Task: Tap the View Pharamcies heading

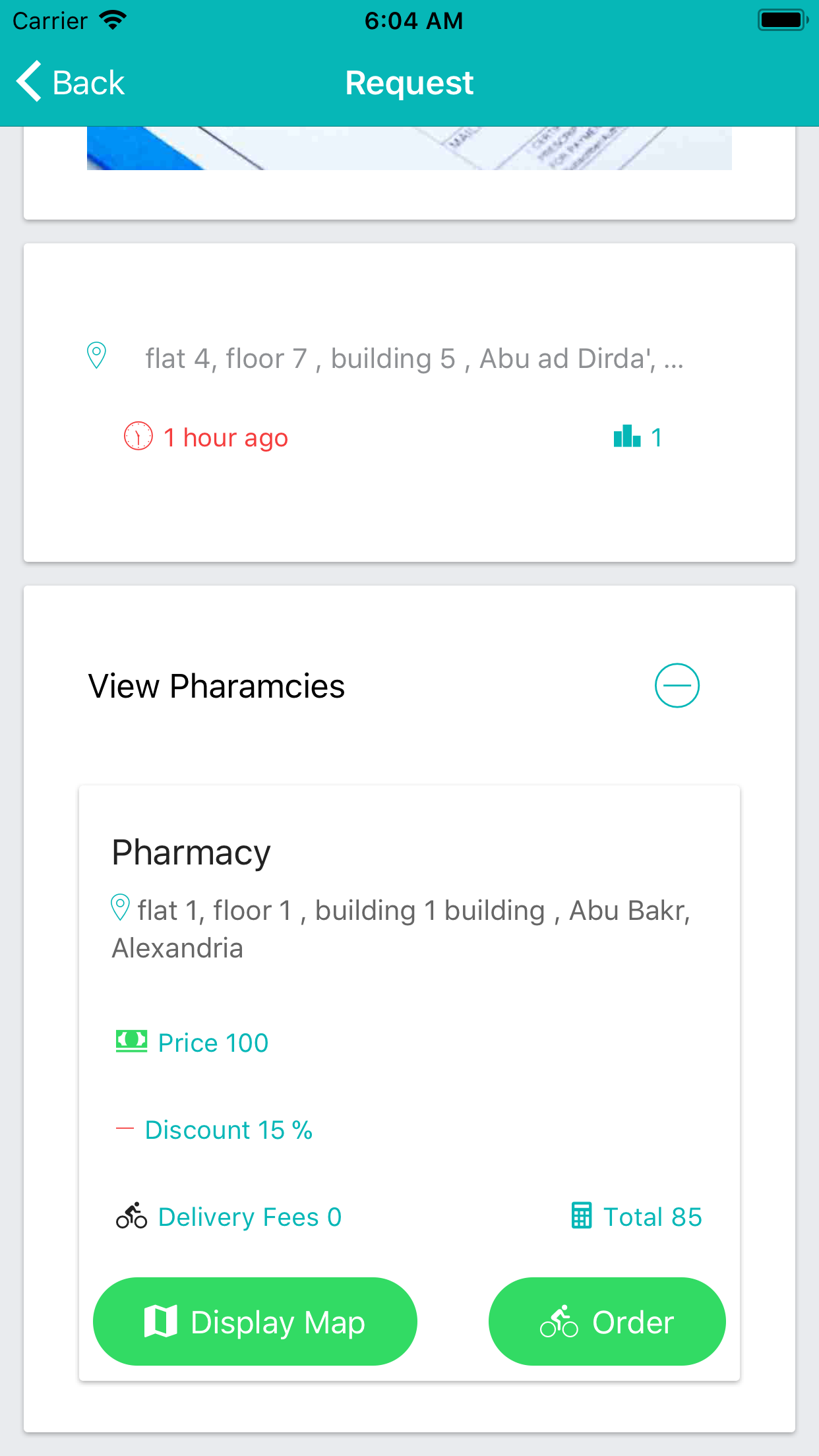Action: tap(216, 686)
